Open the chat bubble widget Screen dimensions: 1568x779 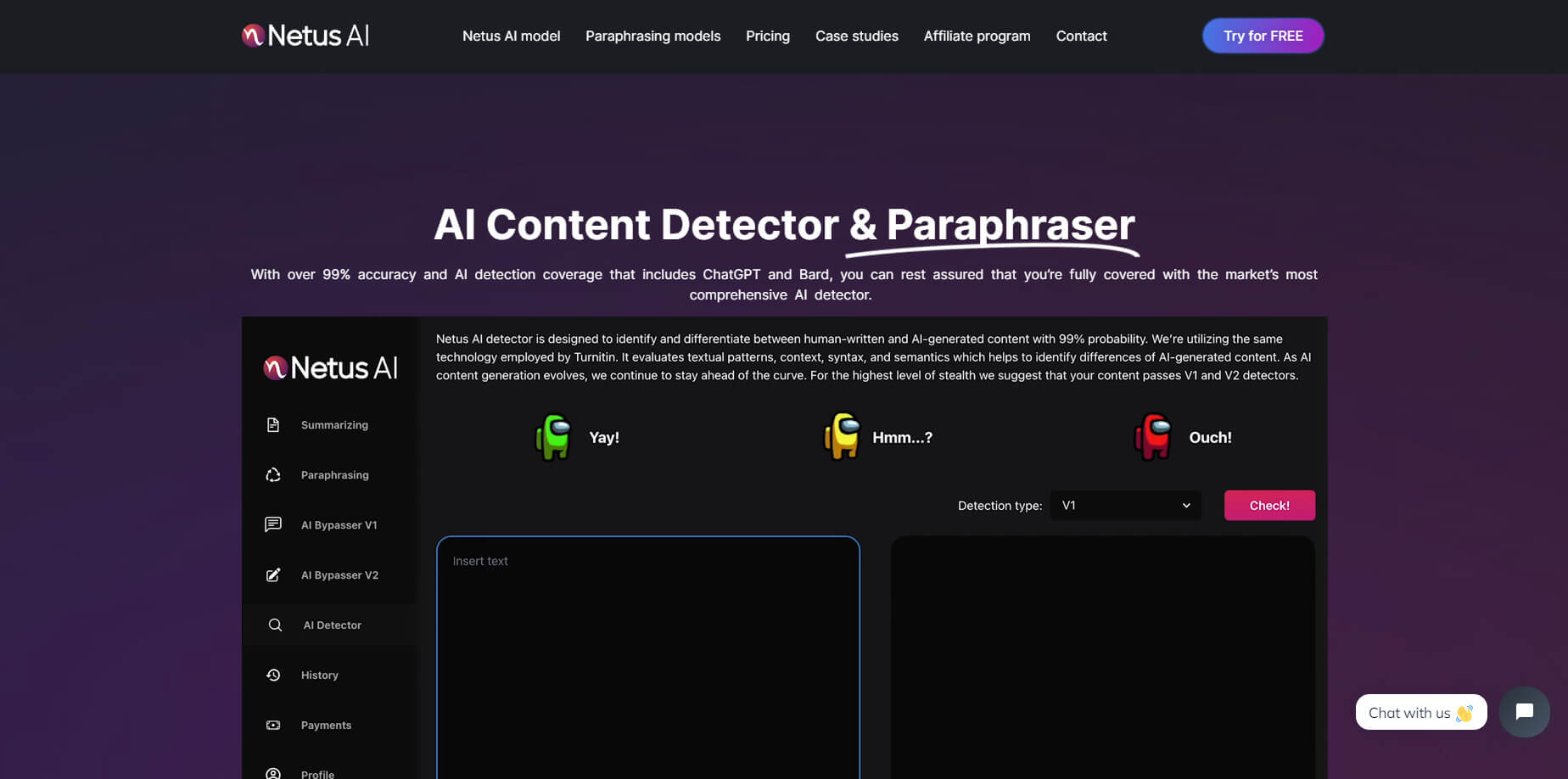tap(1524, 712)
